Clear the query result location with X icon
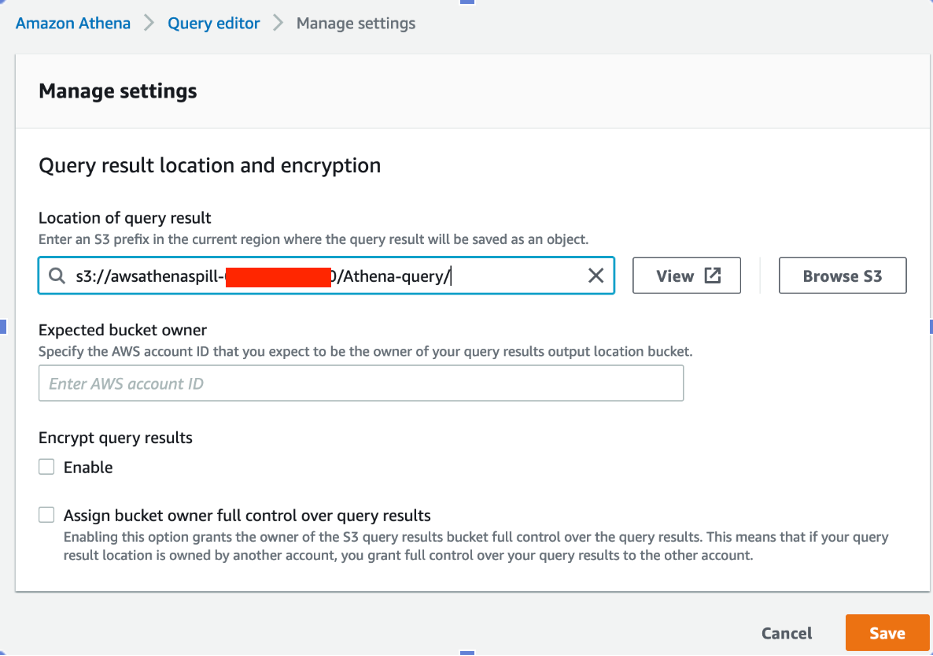 pyautogui.click(x=596, y=276)
